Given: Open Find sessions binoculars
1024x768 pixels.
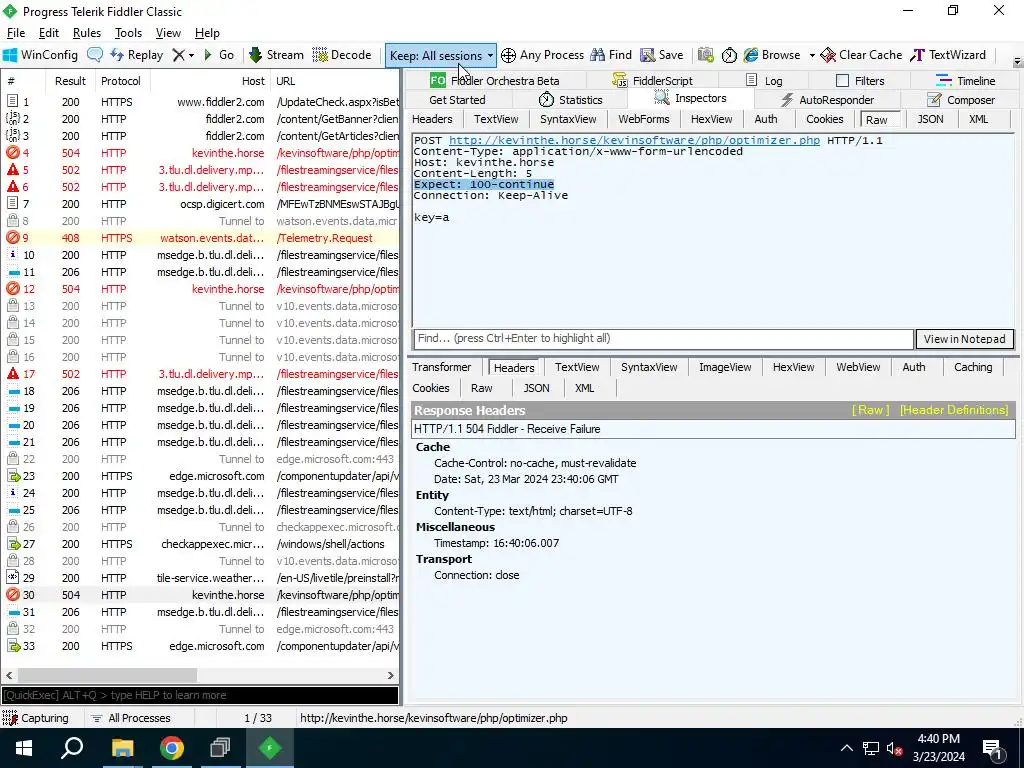Looking at the screenshot, I should click(611, 55).
